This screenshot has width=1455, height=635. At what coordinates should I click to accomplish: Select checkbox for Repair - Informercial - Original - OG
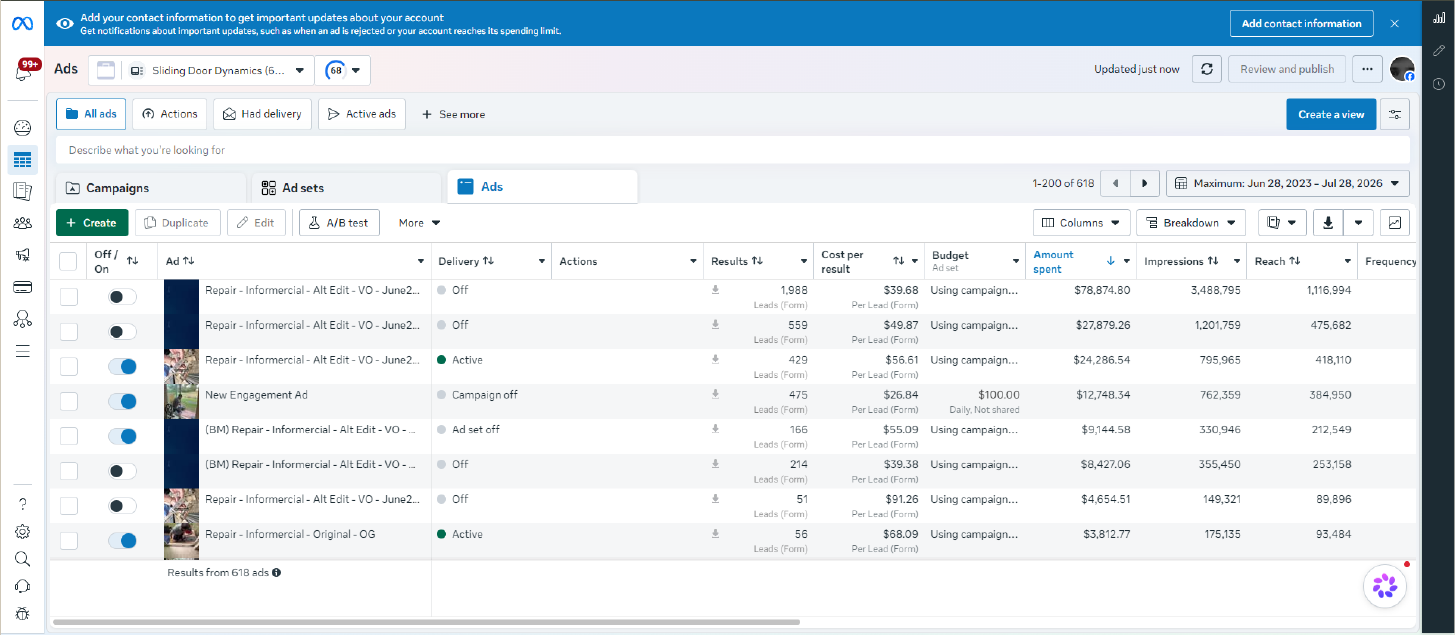(x=68, y=541)
